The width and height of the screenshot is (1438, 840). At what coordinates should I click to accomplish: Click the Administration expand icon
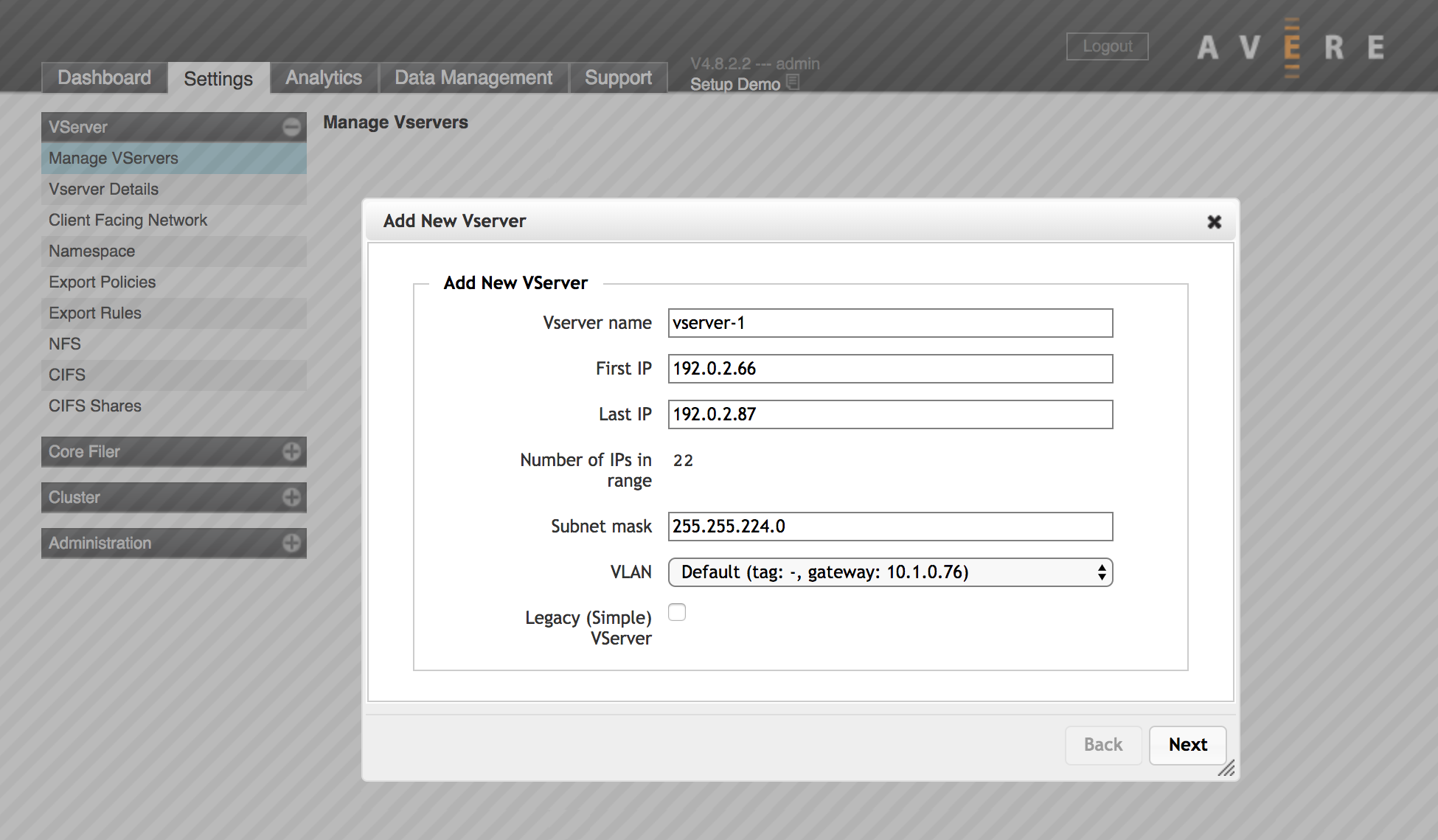click(290, 541)
